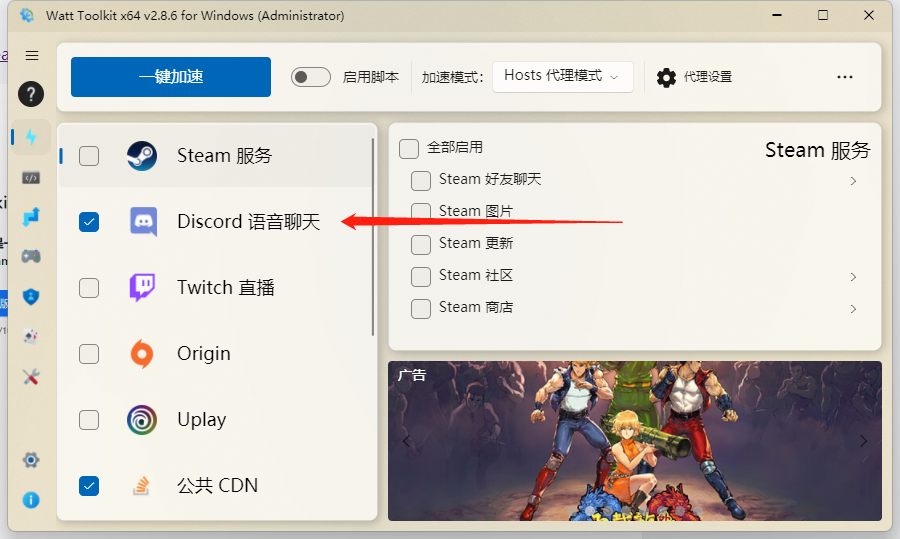Open the shield authenticator sidebar icon
900x539 pixels.
(31, 297)
